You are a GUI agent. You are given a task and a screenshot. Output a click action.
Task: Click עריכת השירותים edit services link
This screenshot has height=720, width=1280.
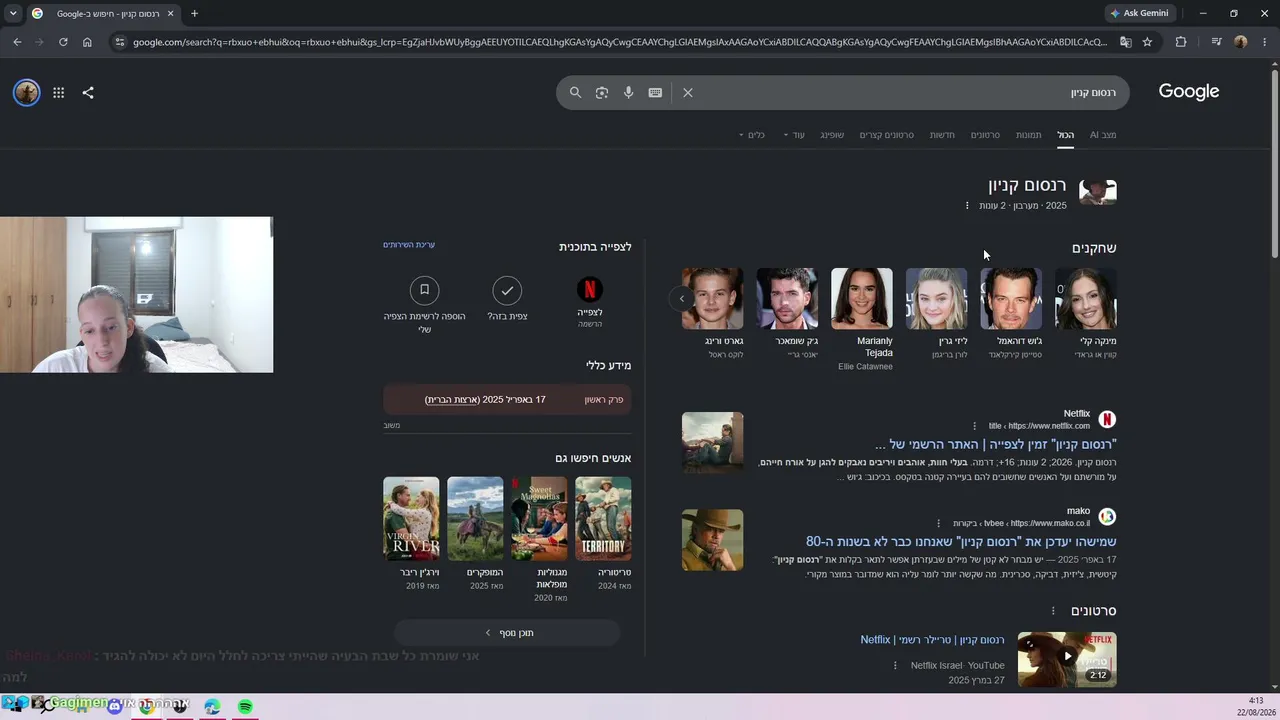click(x=409, y=245)
